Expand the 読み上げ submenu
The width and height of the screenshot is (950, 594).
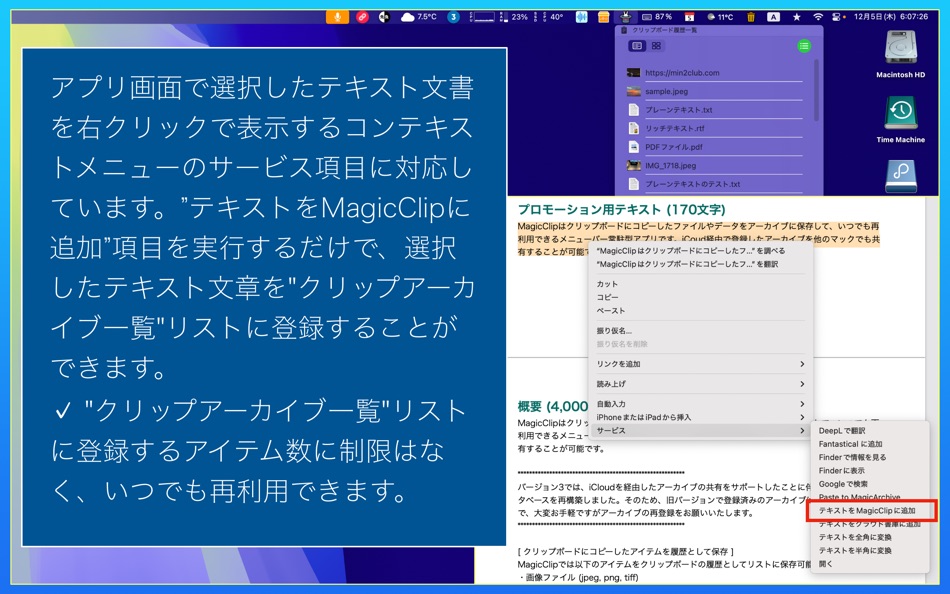pyautogui.click(x=700, y=384)
